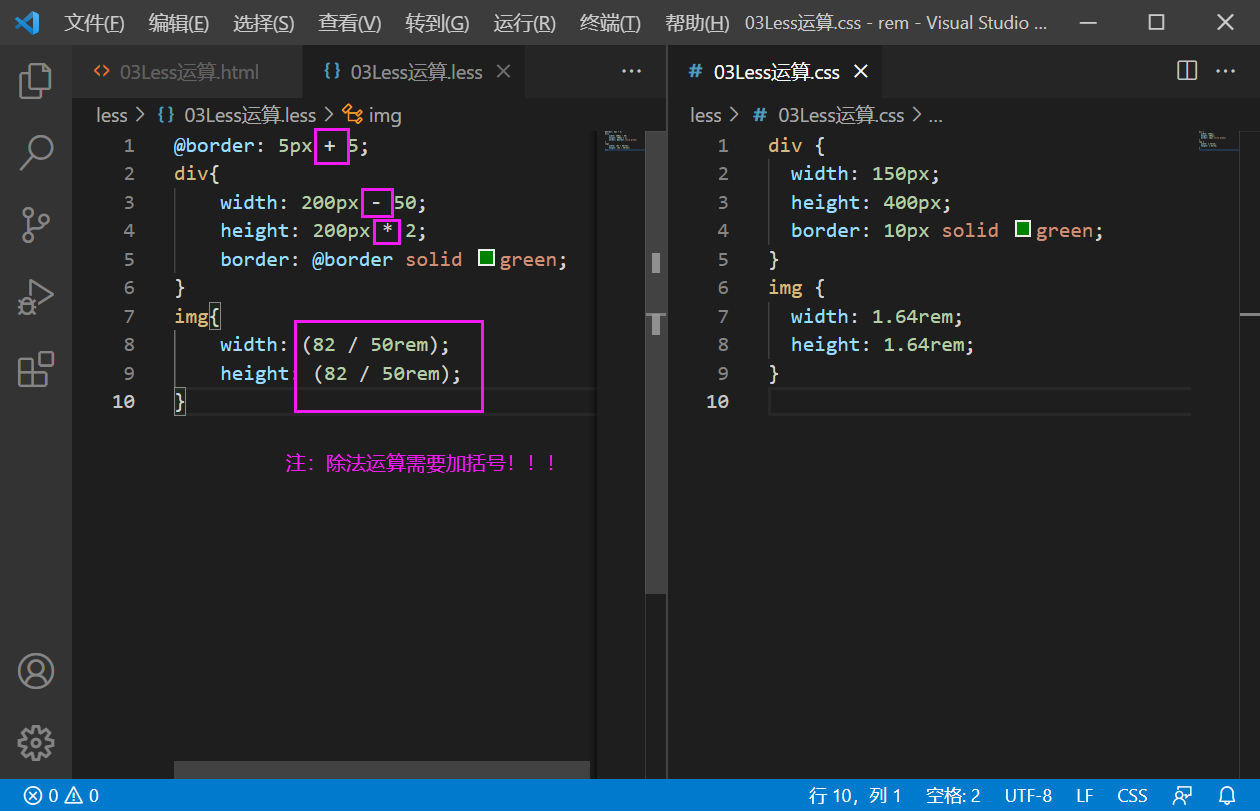1260x811 pixels.
Task: Open the 终端 menu
Action: click(609, 22)
